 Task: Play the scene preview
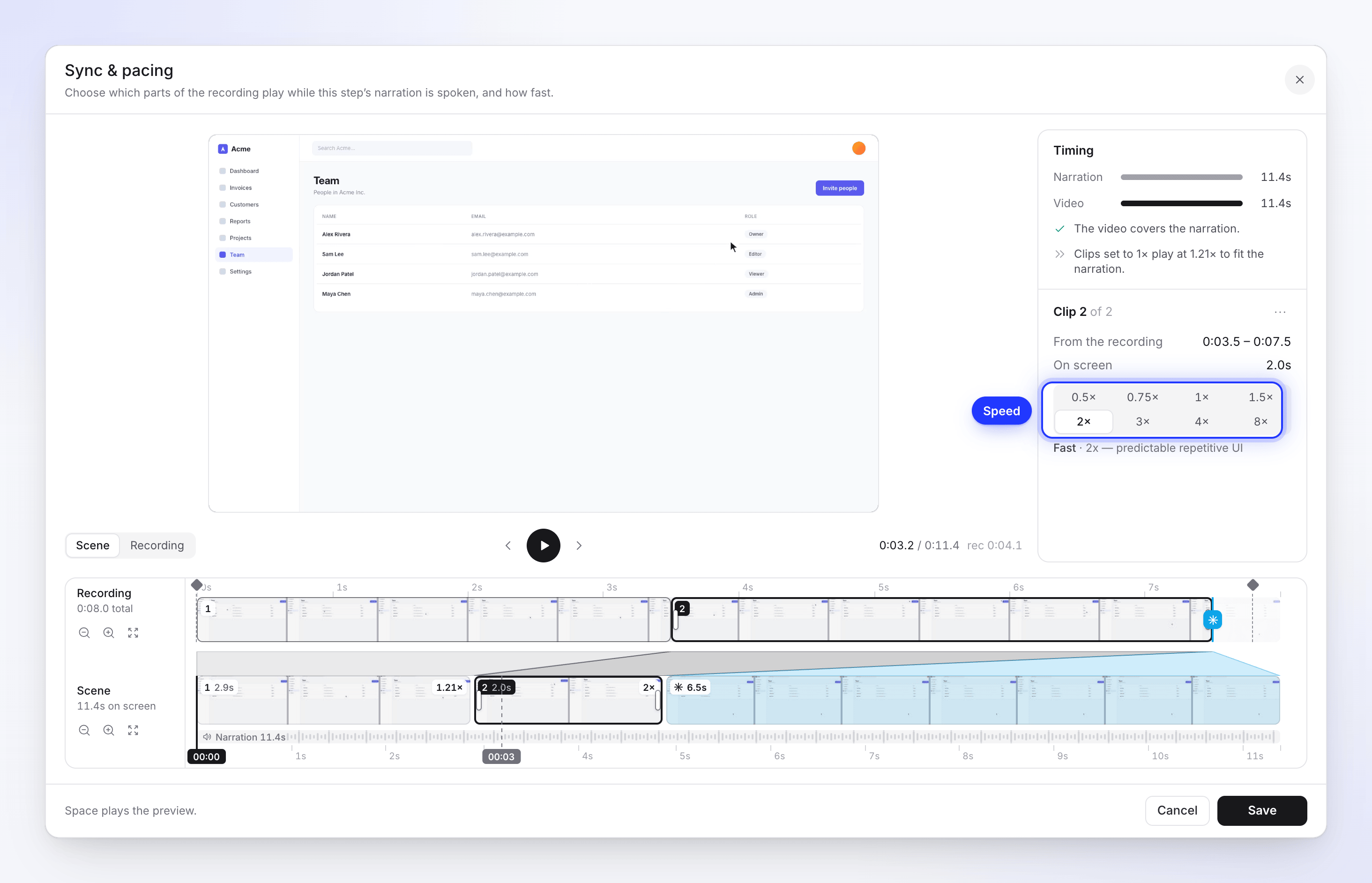(543, 545)
